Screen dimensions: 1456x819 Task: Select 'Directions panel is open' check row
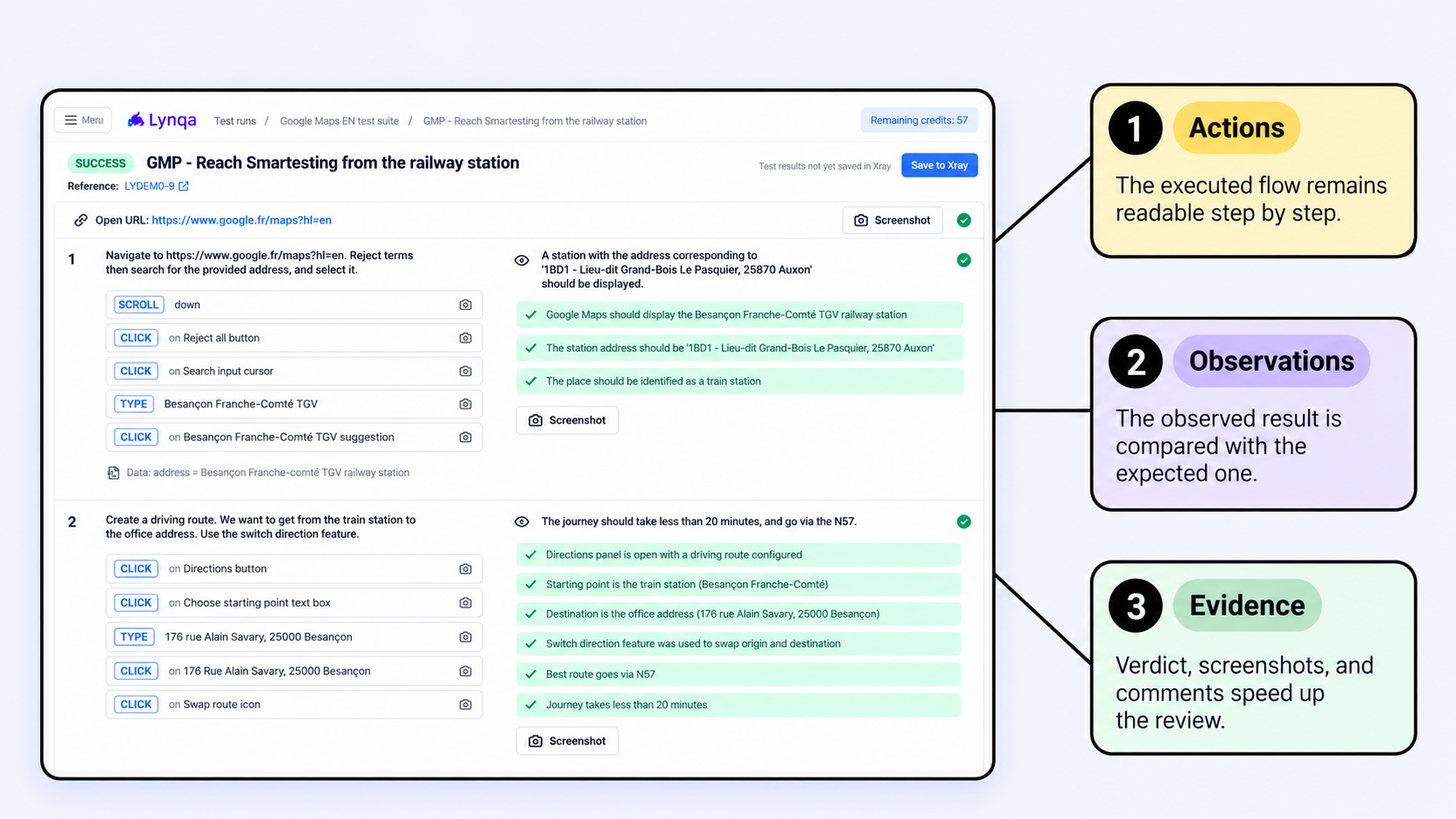[x=738, y=554]
